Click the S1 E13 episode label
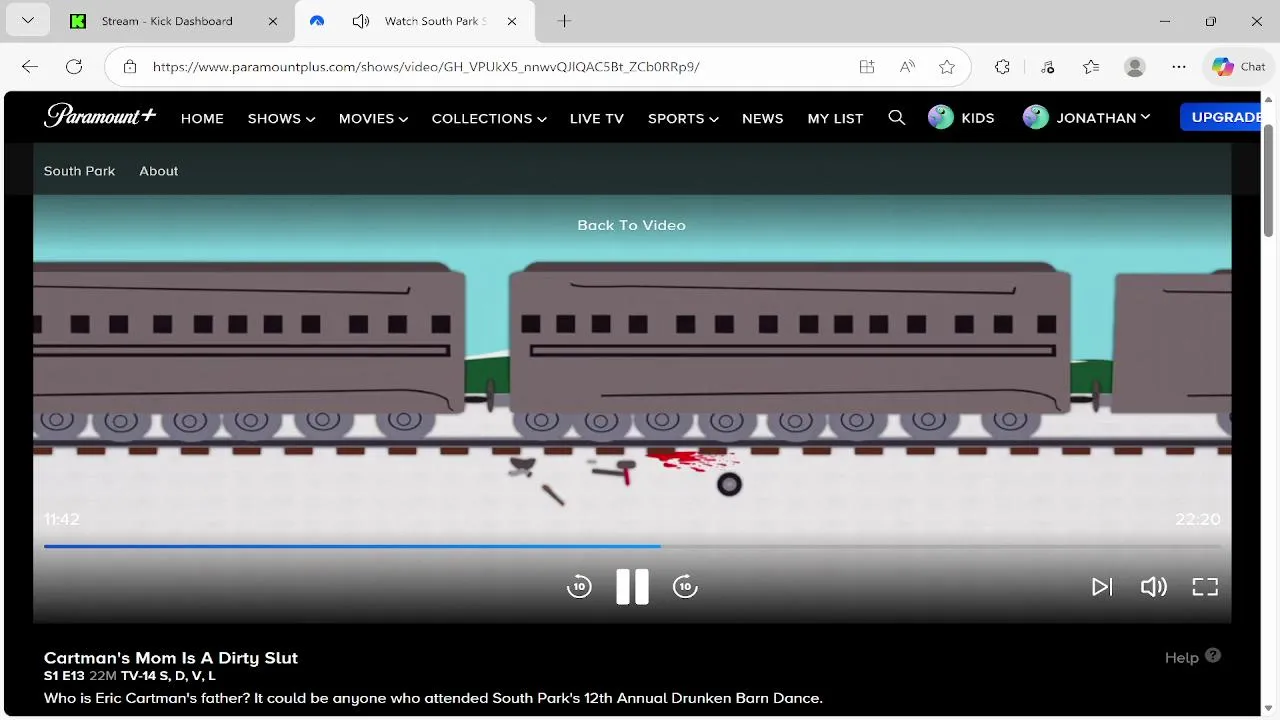Viewport: 1280px width, 720px height. [64, 676]
